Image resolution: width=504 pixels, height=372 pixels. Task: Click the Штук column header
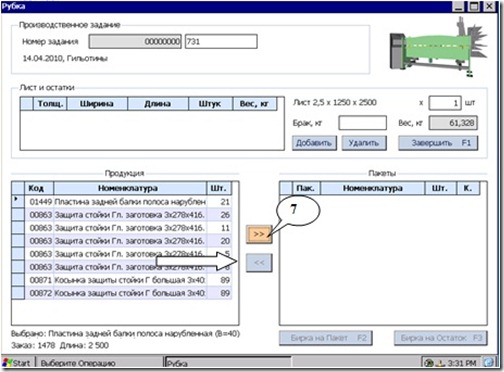pyautogui.click(x=210, y=104)
